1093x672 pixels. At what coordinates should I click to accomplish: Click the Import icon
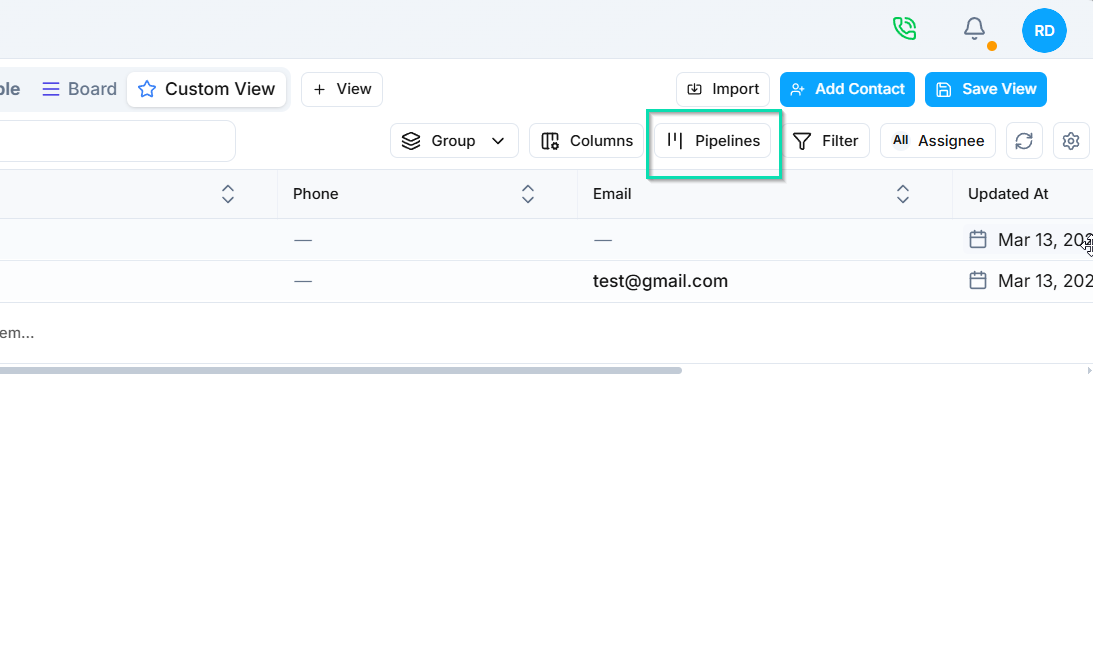click(x=694, y=89)
